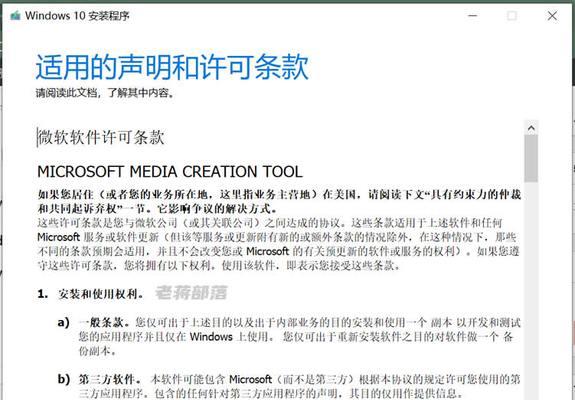The width and height of the screenshot is (575, 400).
Task: Click the 老蒋部落 watermark
Action: (191, 293)
